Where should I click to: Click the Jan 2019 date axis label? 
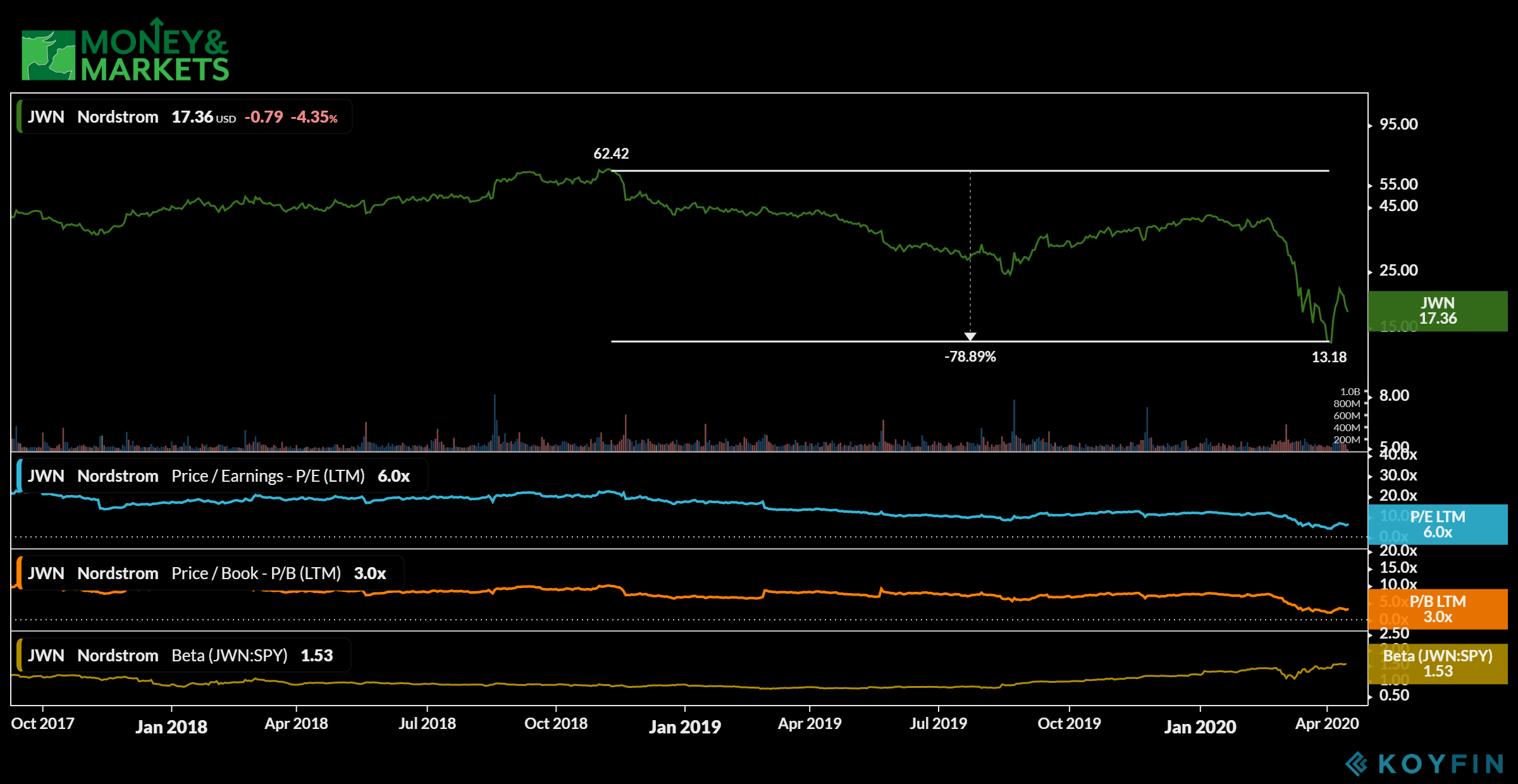coord(685,726)
